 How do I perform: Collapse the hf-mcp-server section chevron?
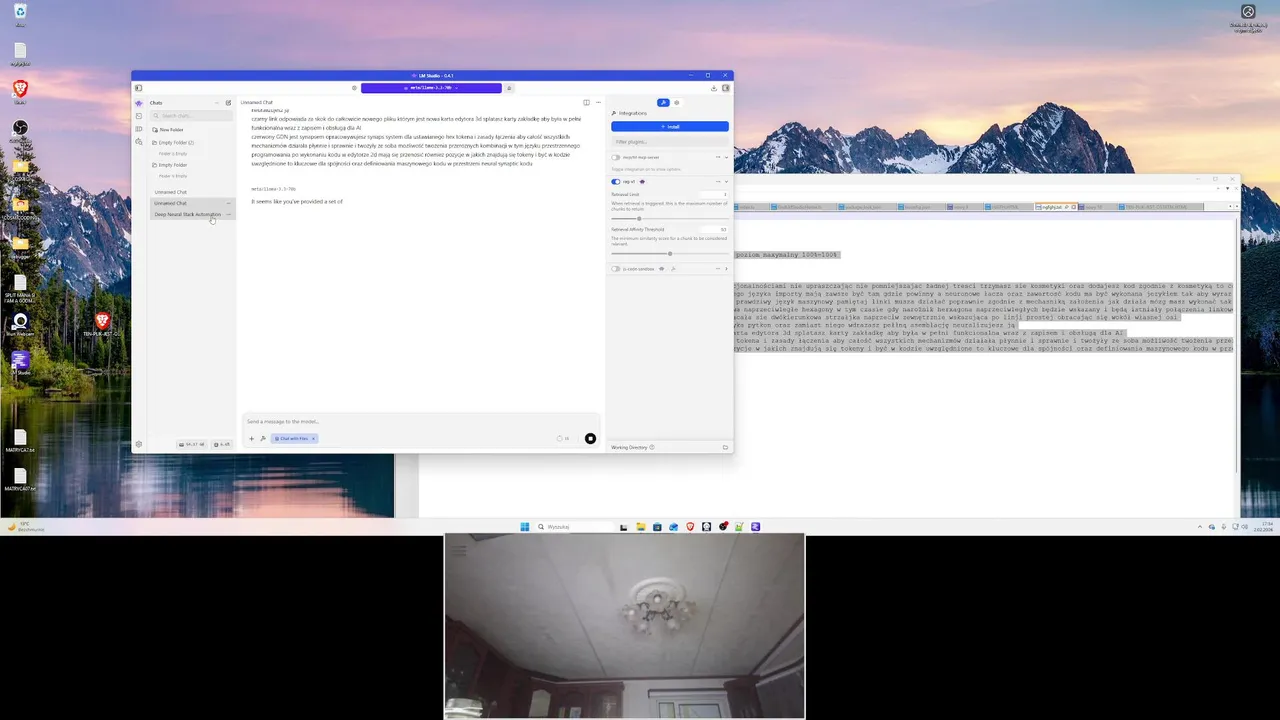[x=726, y=157]
